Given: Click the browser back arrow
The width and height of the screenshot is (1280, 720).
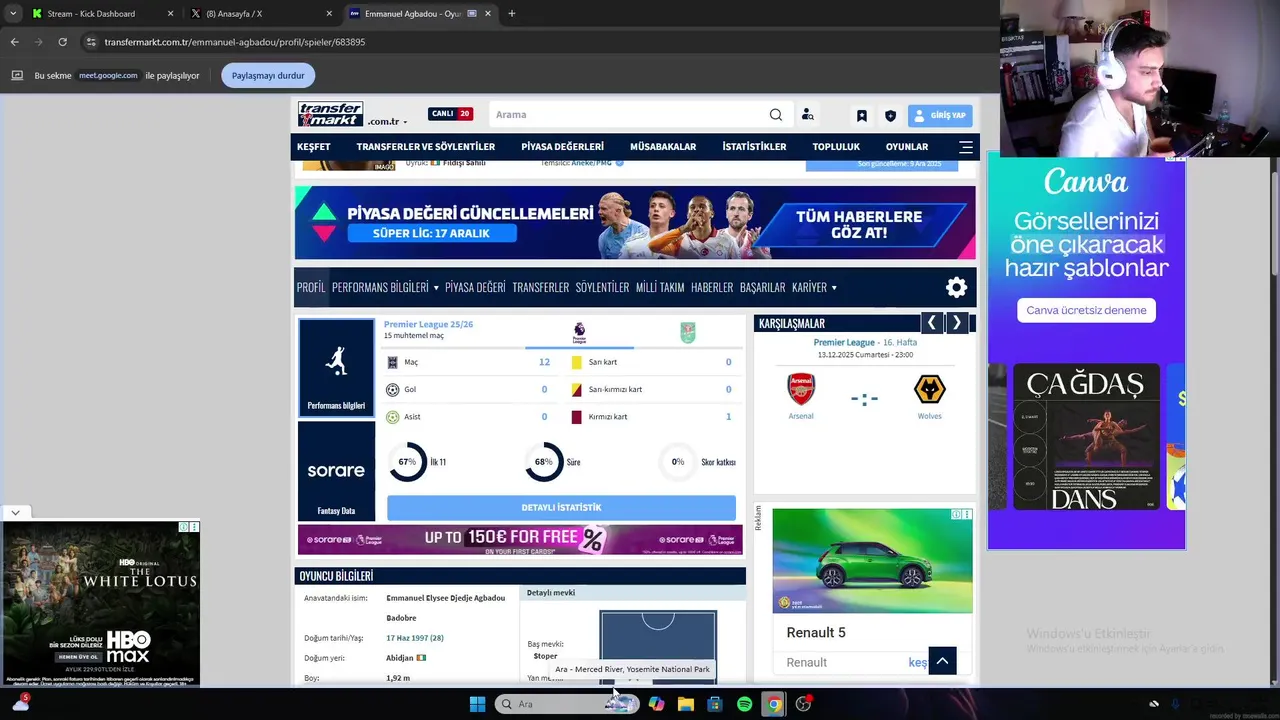Looking at the screenshot, I should pyautogui.click(x=14, y=42).
